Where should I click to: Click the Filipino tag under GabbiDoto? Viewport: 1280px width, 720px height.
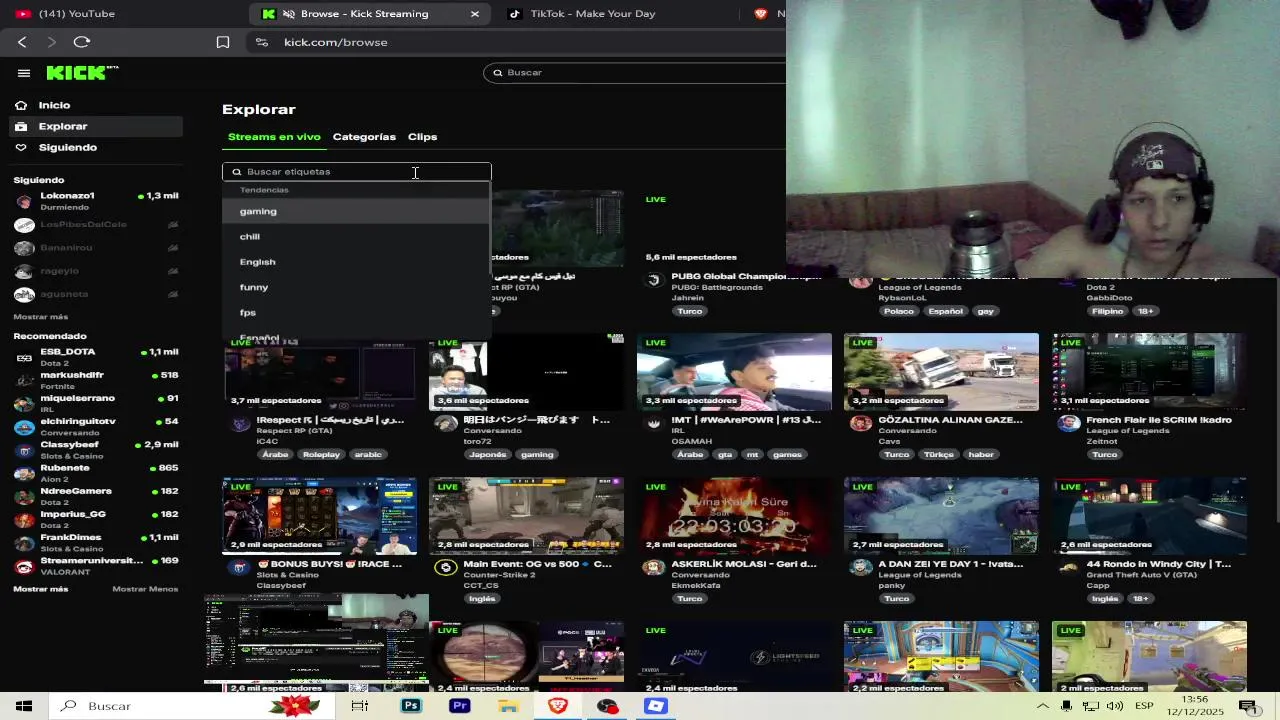click(x=1107, y=311)
